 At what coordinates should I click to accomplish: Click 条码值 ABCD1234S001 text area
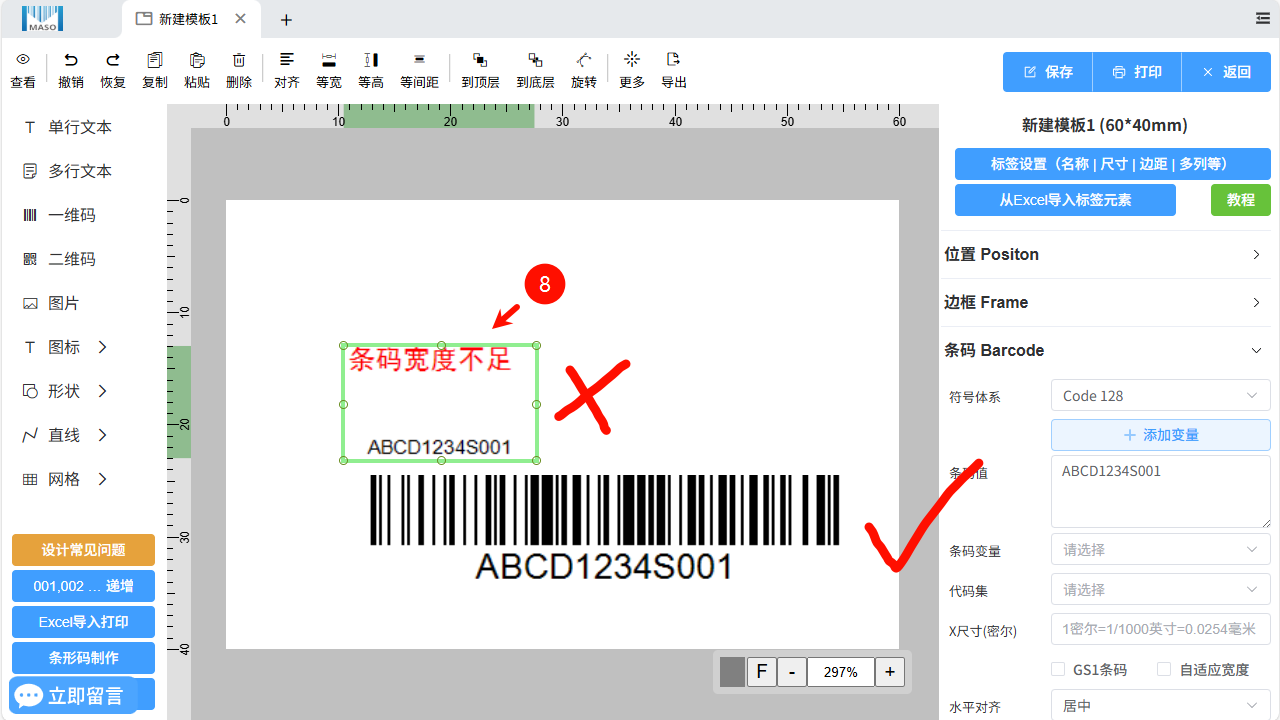pos(1160,491)
